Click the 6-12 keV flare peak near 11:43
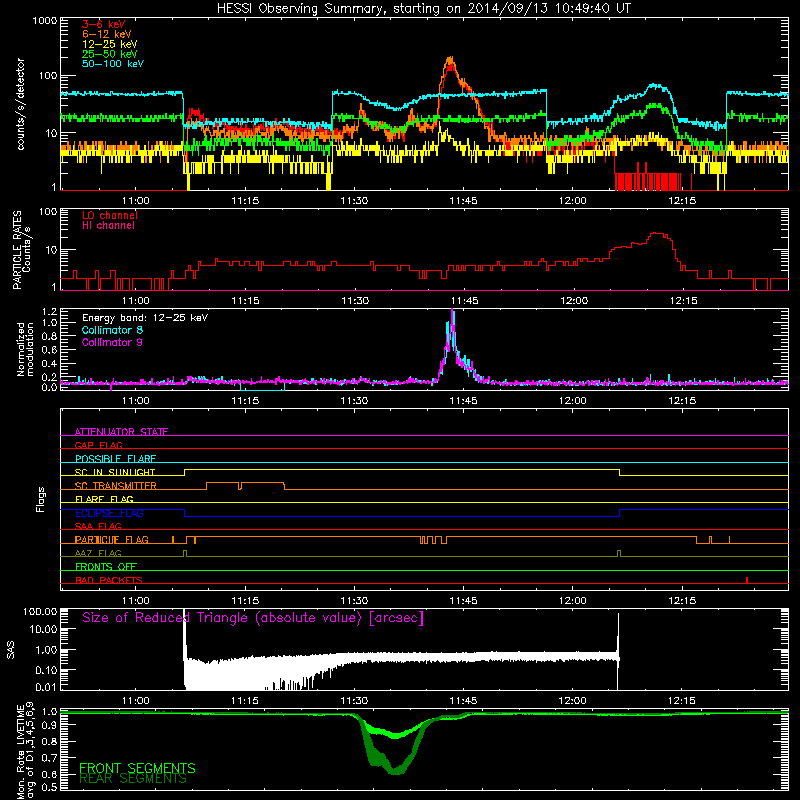This screenshot has width=800, height=800. click(450, 59)
